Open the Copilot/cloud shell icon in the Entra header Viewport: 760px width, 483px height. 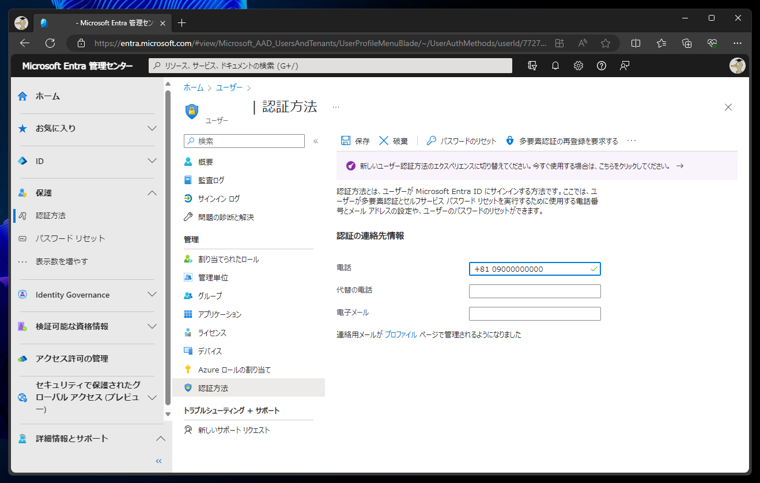pyautogui.click(x=532, y=66)
